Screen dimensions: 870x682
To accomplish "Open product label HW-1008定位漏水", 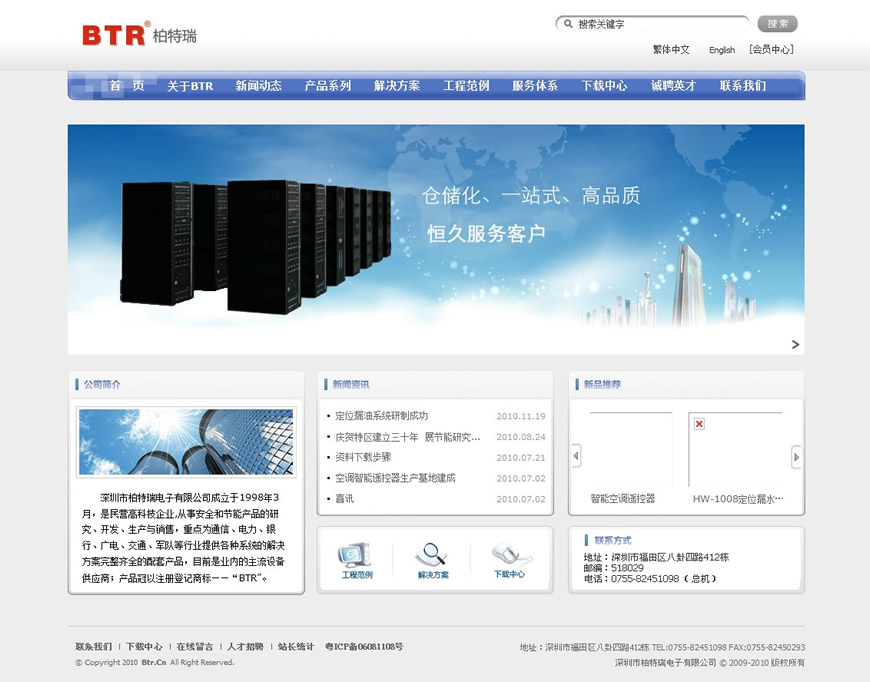I will pos(738,498).
